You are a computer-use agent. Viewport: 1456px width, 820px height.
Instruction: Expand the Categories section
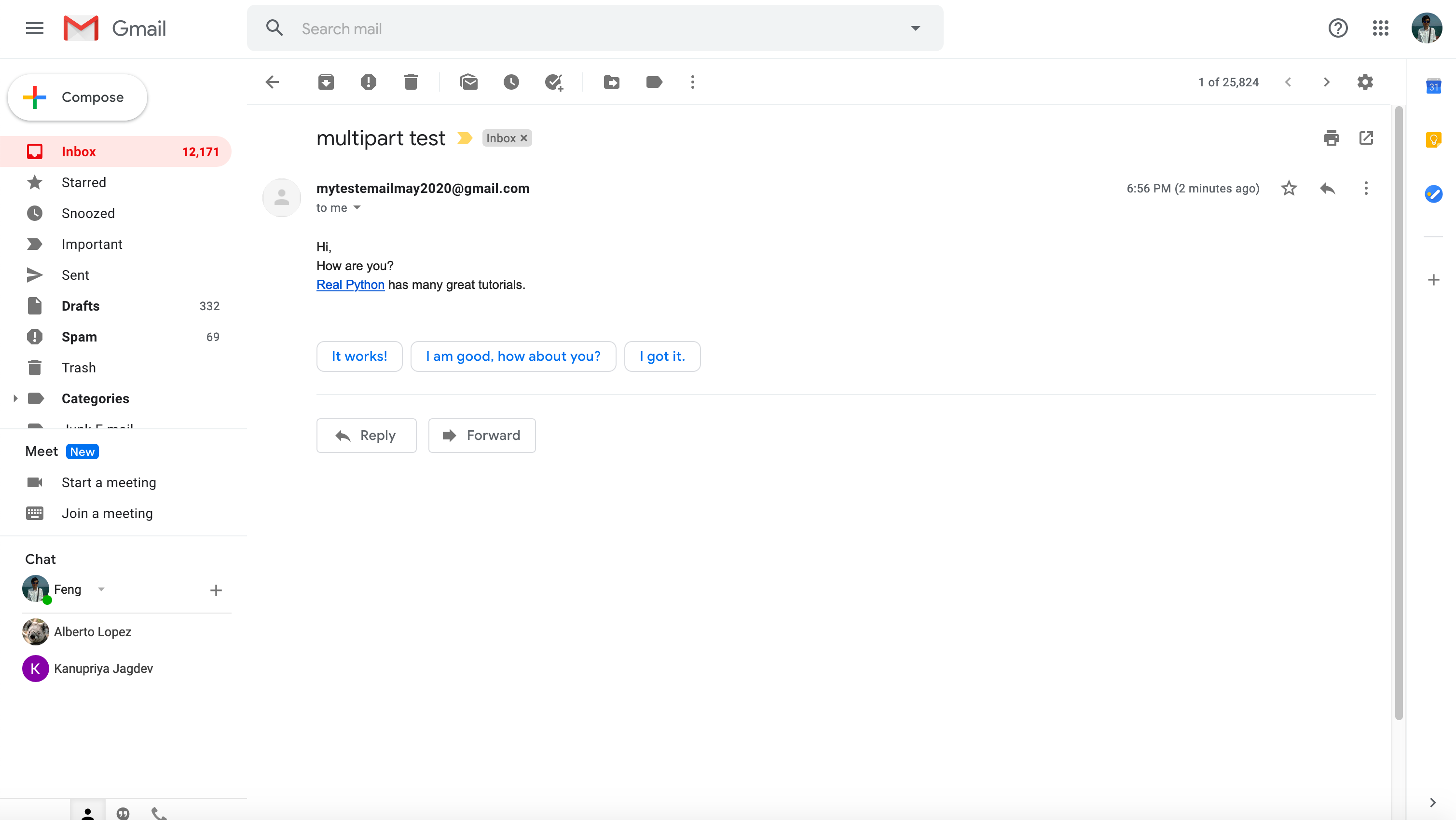(x=15, y=398)
